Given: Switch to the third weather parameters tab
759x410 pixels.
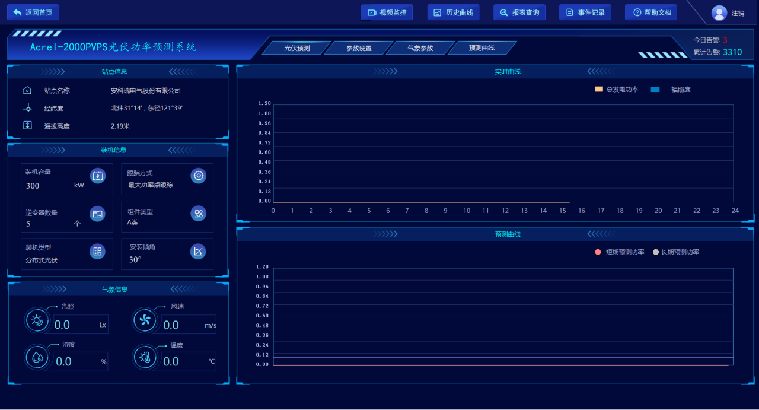Looking at the screenshot, I should pos(420,48).
